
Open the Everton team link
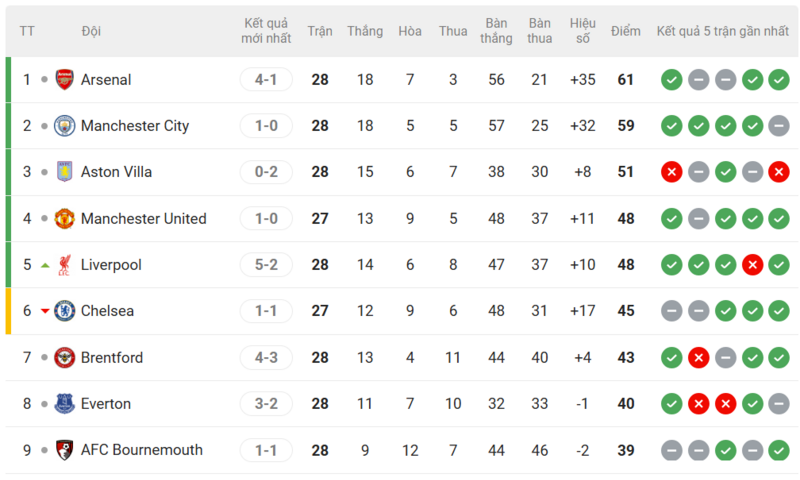[106, 404]
